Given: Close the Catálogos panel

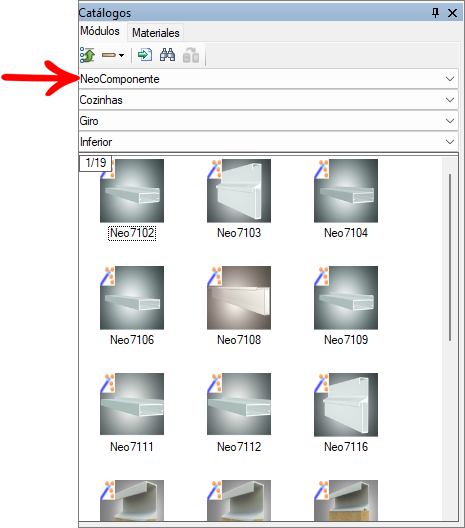Looking at the screenshot, I should [453, 13].
